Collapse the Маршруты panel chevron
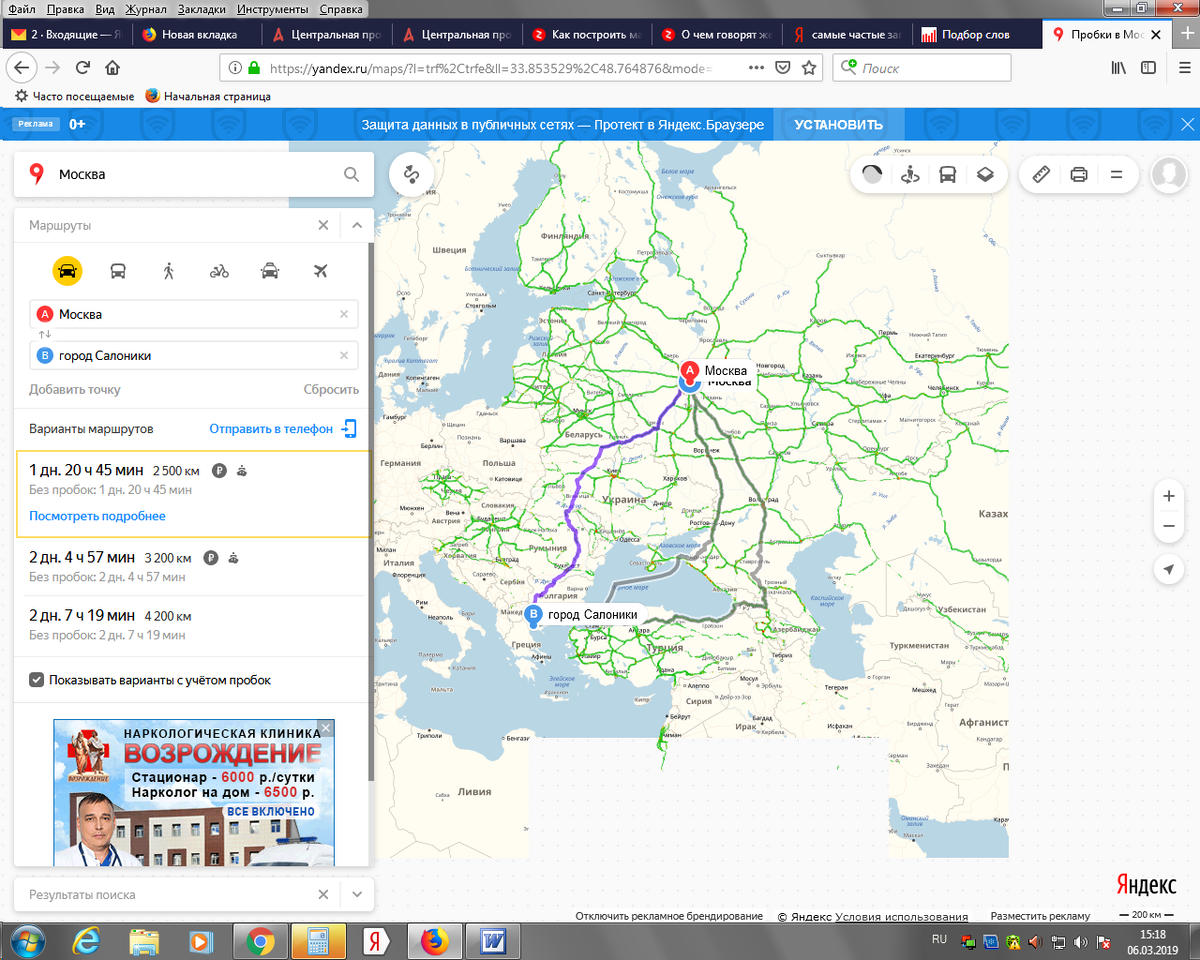The width and height of the screenshot is (1200, 960). tap(357, 225)
